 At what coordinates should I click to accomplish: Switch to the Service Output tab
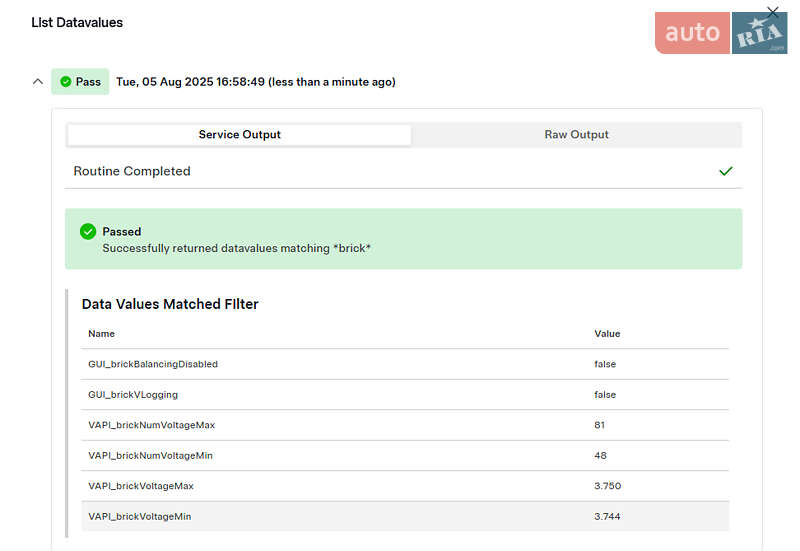[239, 135]
